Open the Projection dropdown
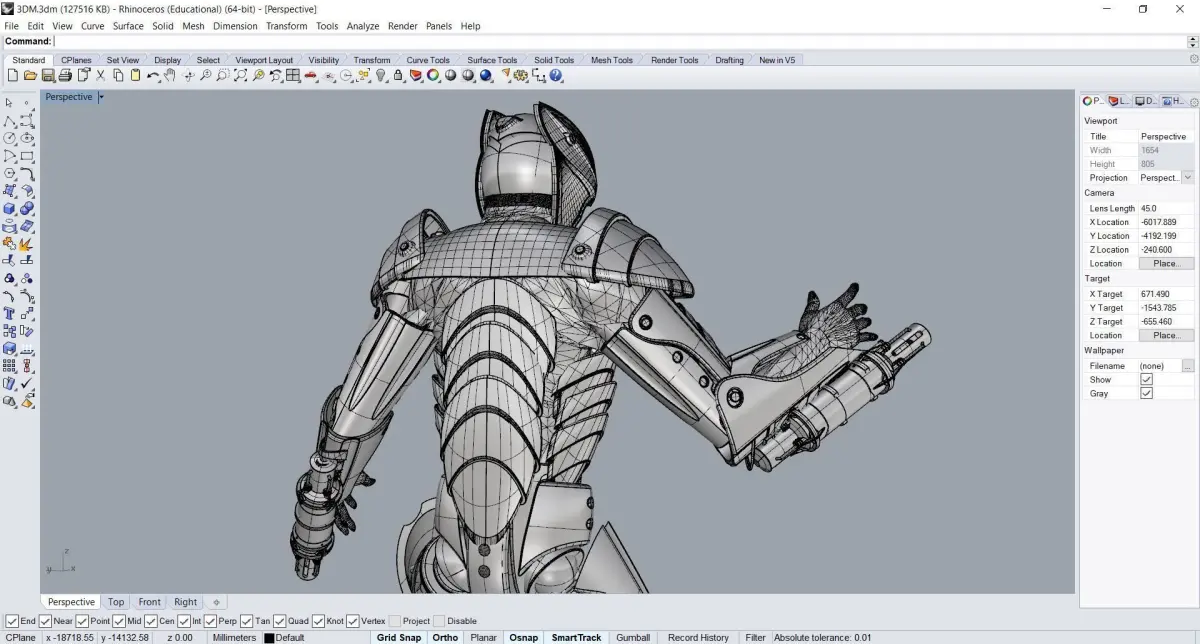The image size is (1200, 644). (1187, 177)
